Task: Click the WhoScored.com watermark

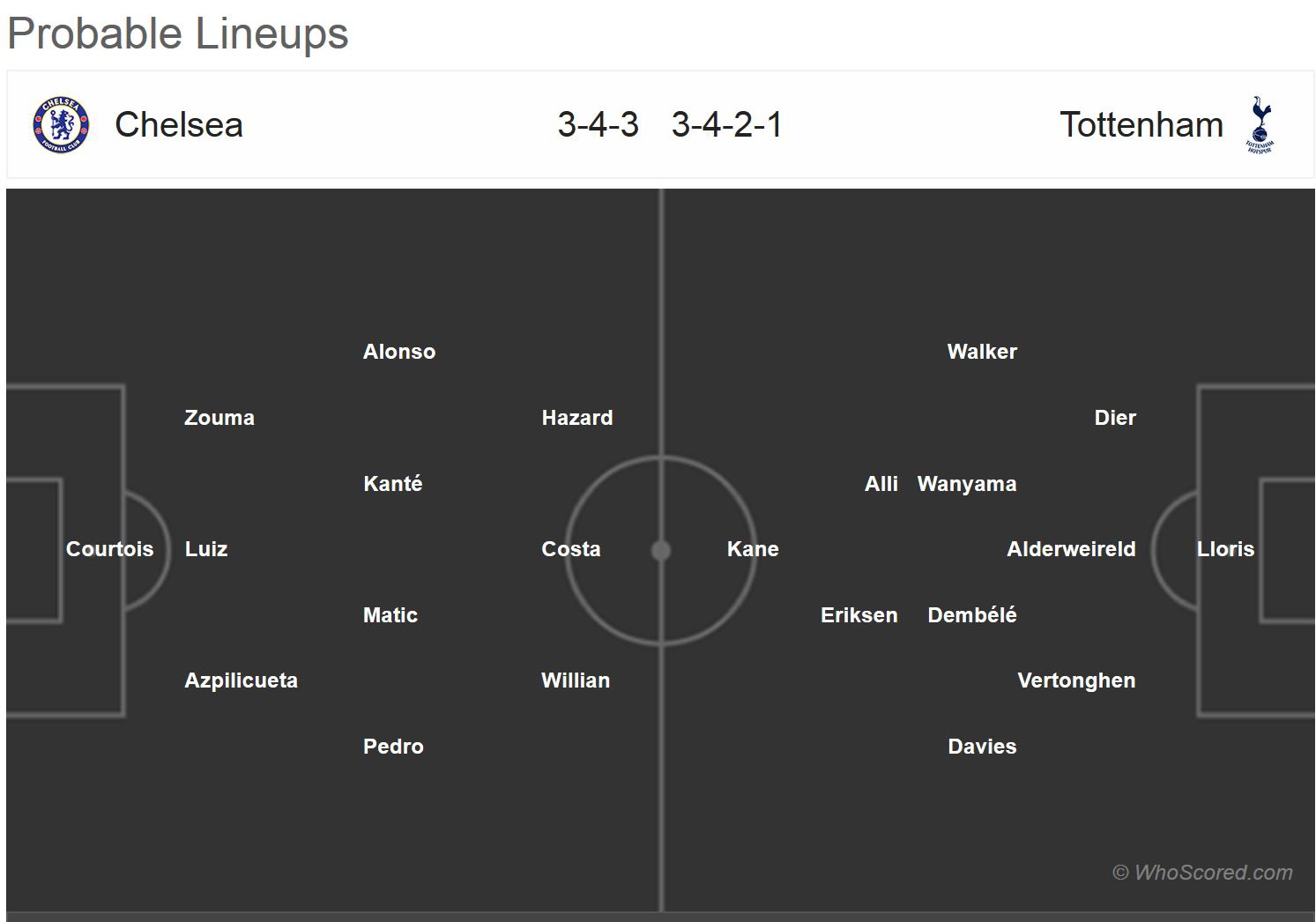Action: (1202, 873)
